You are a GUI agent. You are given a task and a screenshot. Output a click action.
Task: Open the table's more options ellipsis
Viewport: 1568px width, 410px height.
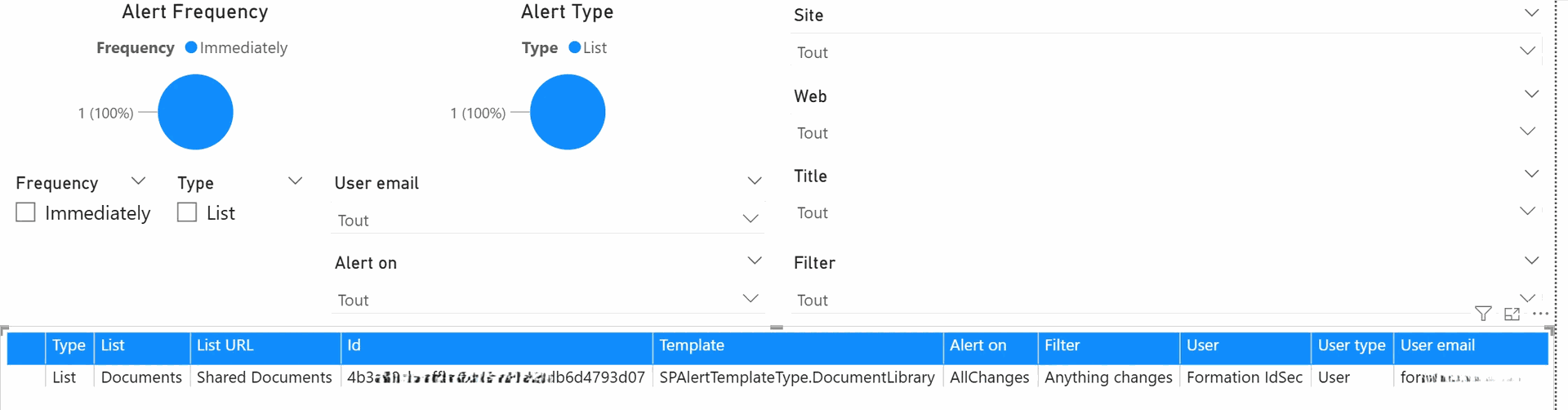click(x=1540, y=314)
